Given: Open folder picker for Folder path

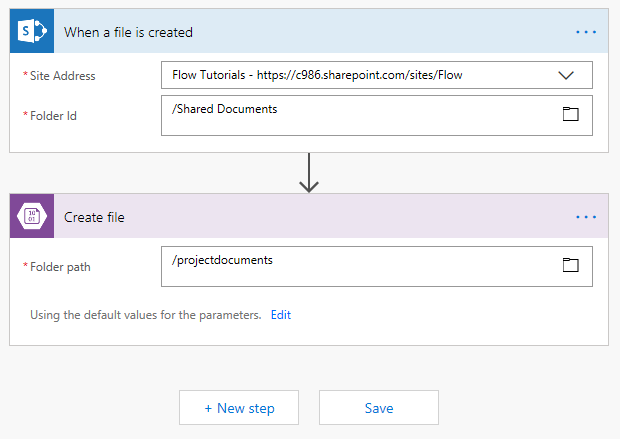Looking at the screenshot, I should pos(571,264).
